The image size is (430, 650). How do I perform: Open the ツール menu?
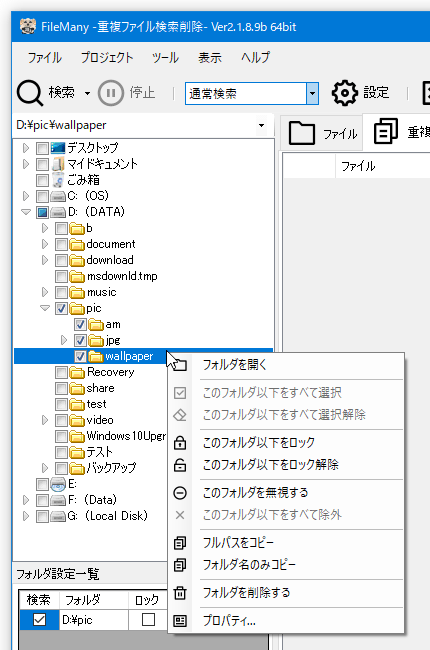click(x=165, y=57)
